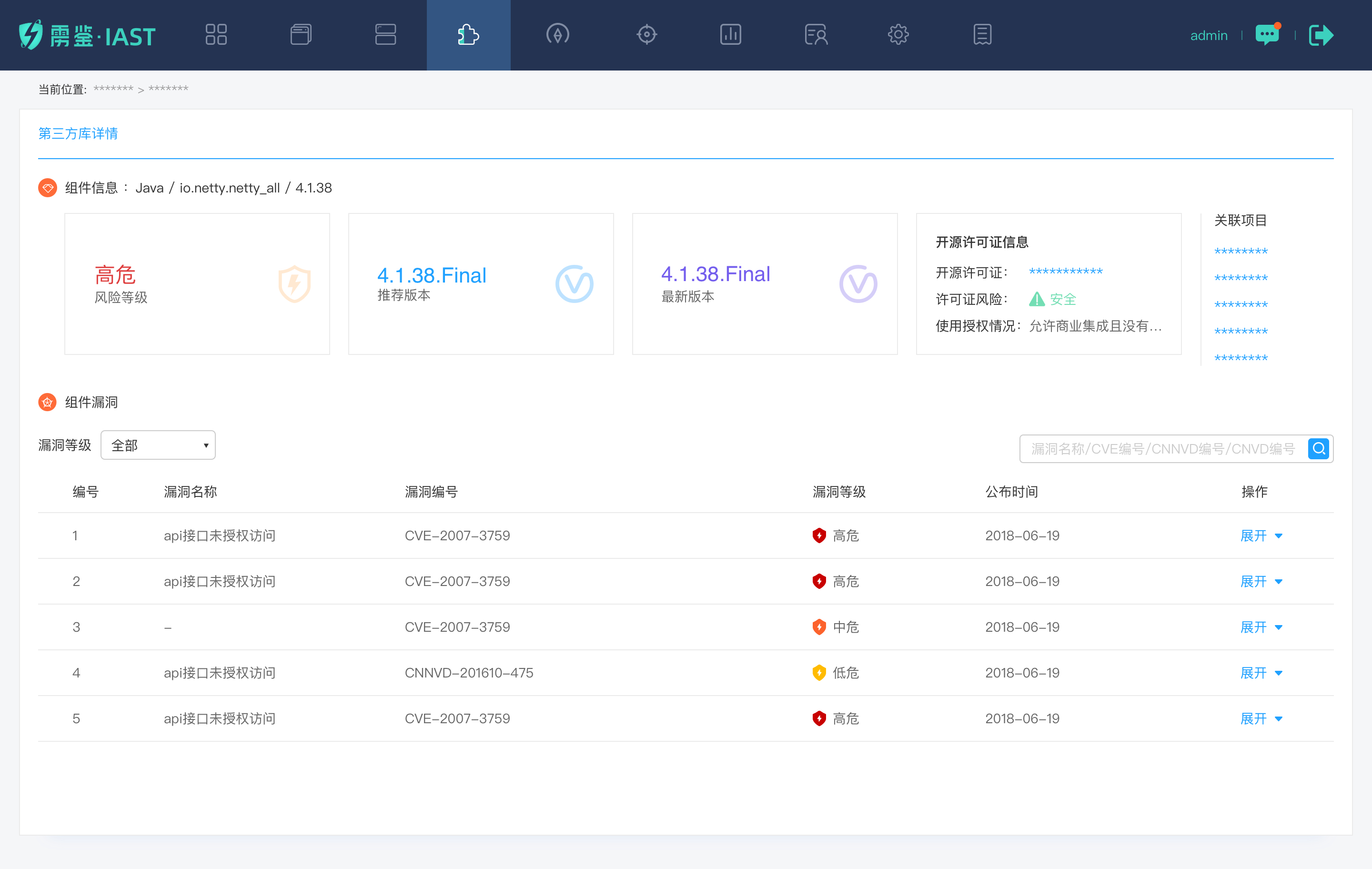Open the second 关联项目 link
This screenshot has height=869, width=1372.
pyautogui.click(x=1241, y=278)
